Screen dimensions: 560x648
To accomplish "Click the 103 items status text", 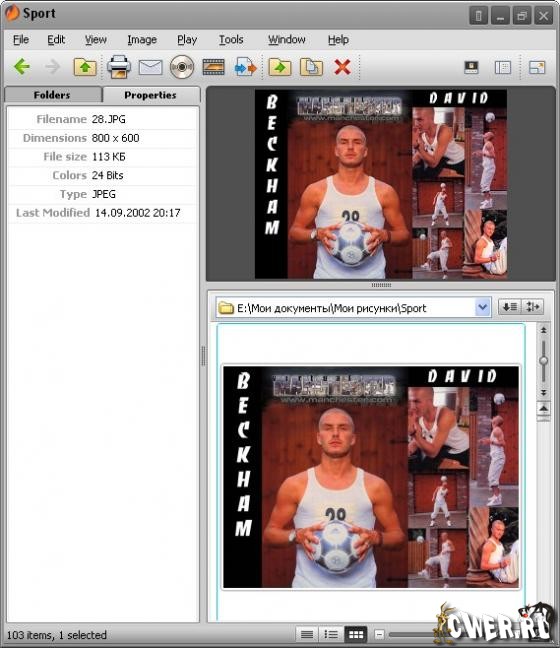I will 57,635.
